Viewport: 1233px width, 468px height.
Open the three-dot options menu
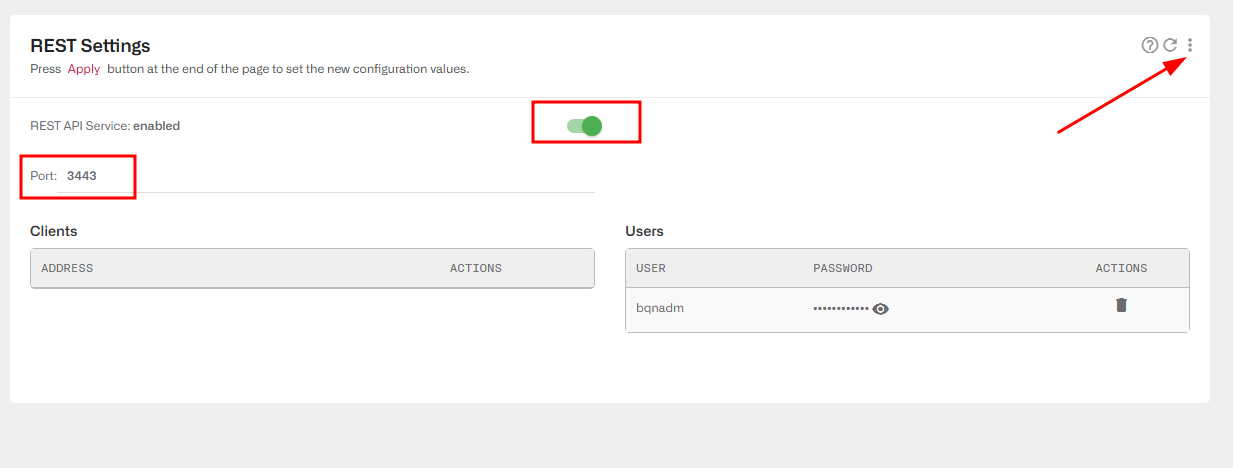(1189, 45)
